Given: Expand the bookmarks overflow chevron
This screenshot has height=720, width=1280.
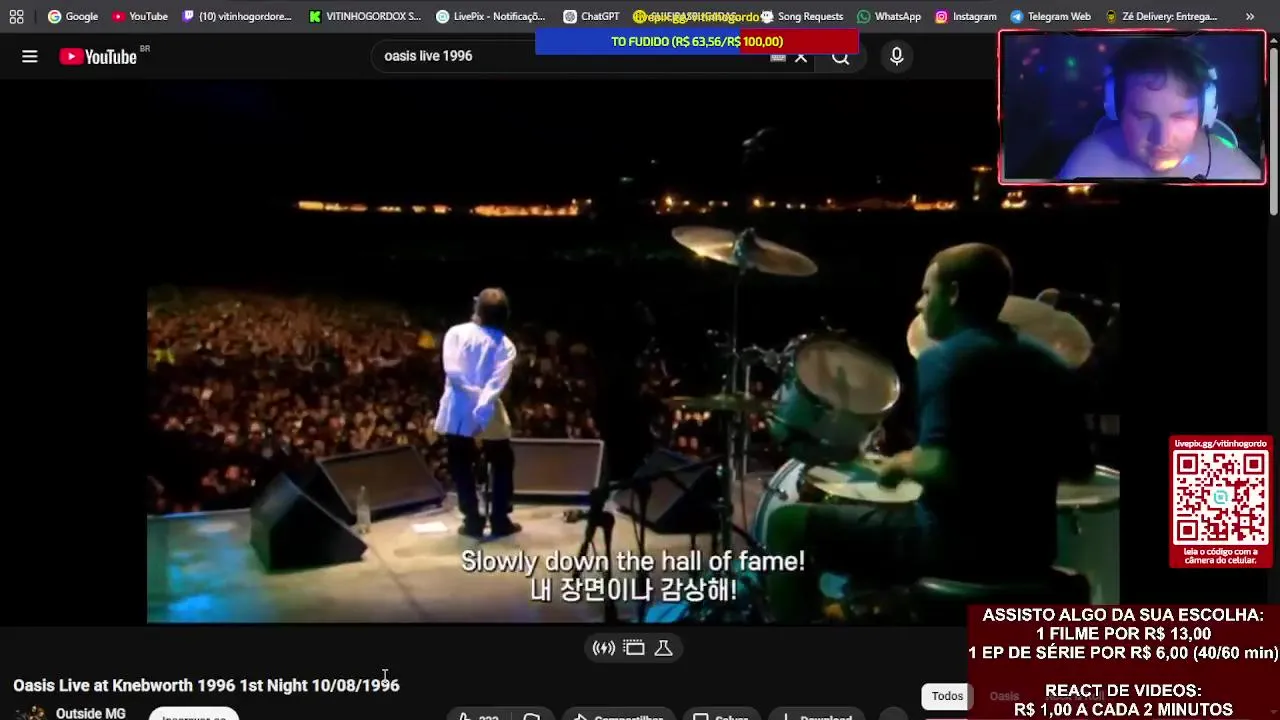Looking at the screenshot, I should [x=1249, y=16].
